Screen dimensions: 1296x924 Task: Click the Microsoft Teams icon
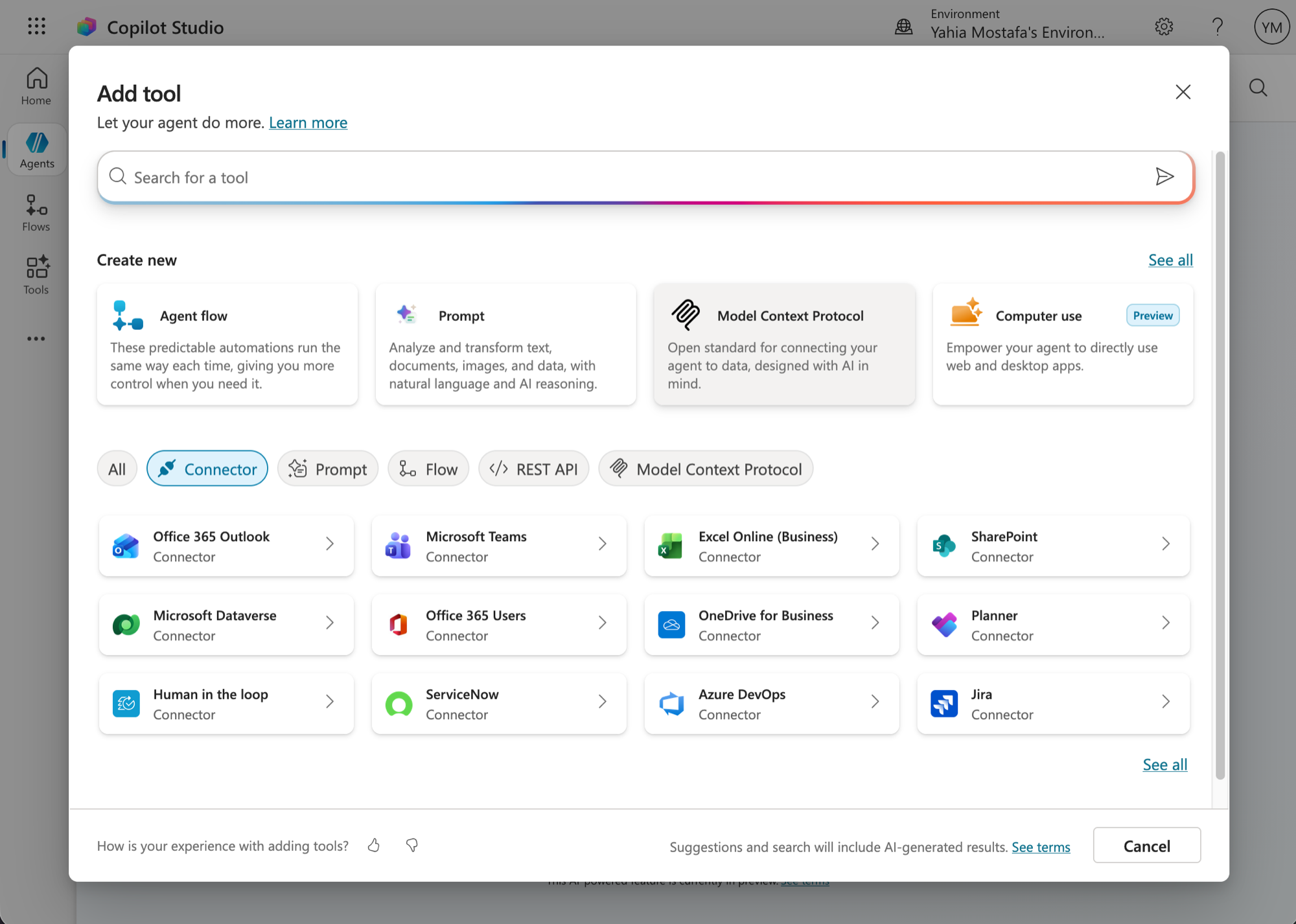pos(398,546)
